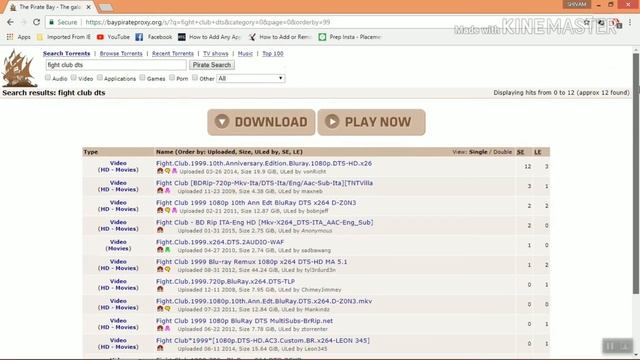640x360 pixels.
Task: Open the 'All' category dropdown
Action: 251,78
